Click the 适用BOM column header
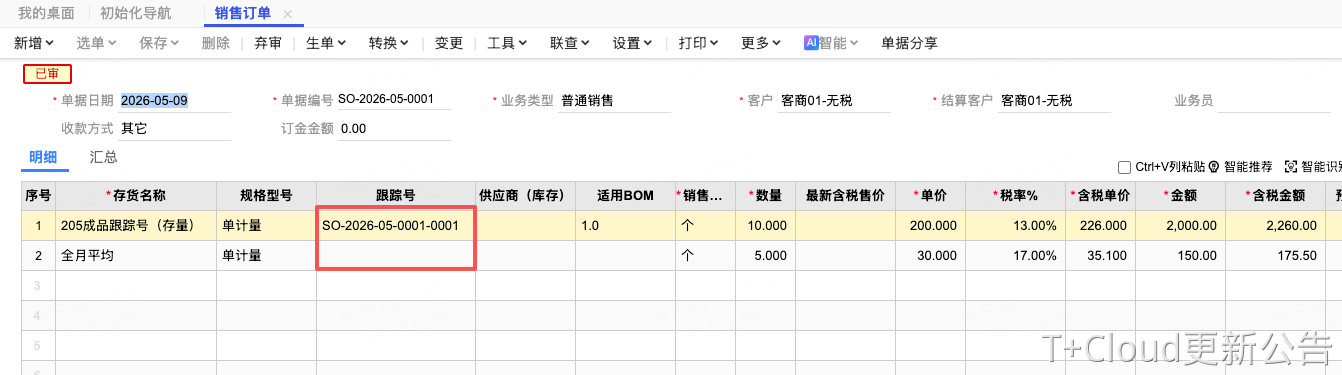 (x=626, y=196)
